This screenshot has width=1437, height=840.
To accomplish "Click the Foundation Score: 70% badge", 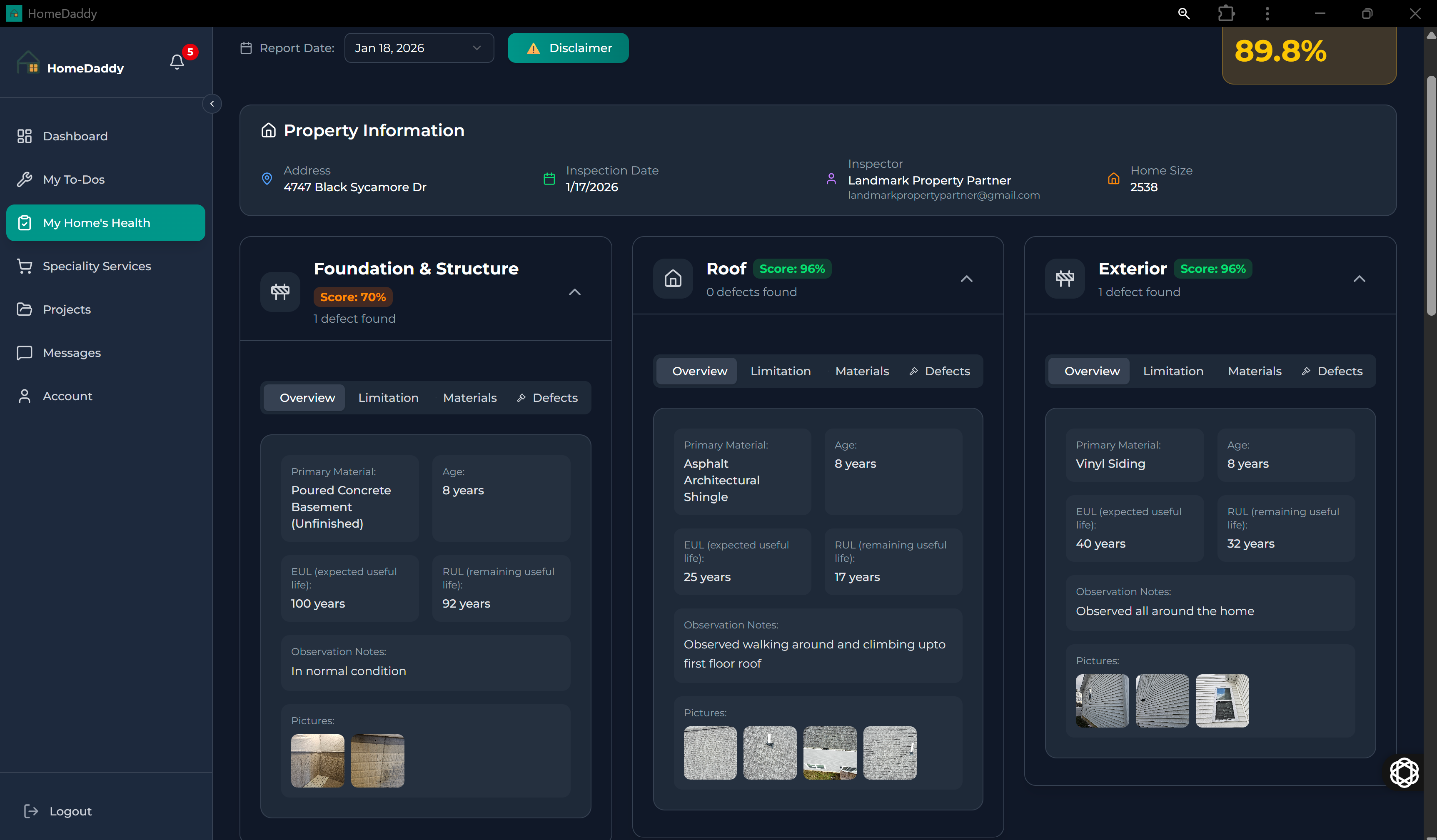I will coord(353,297).
